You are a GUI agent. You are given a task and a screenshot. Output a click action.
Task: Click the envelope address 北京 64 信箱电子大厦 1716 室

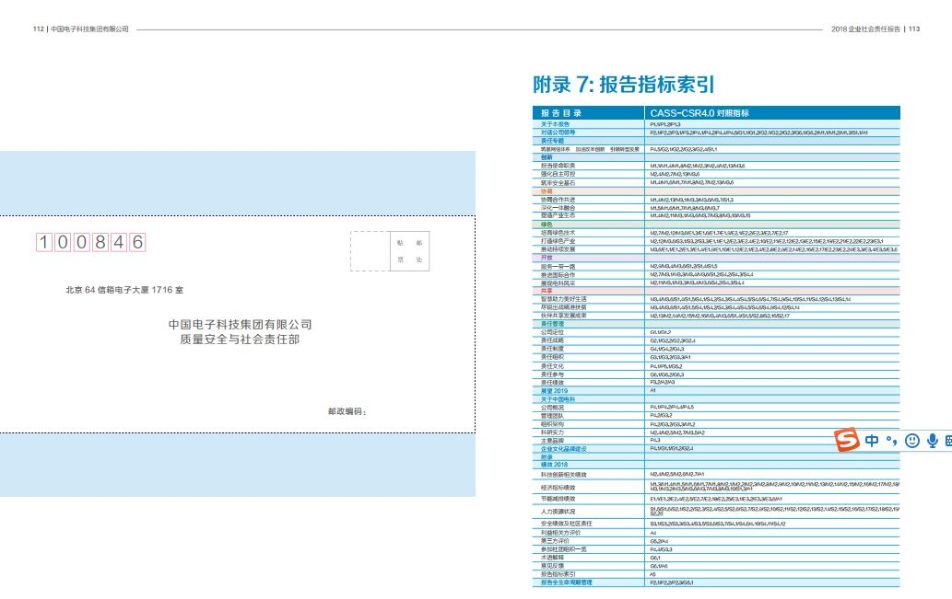pos(124,290)
